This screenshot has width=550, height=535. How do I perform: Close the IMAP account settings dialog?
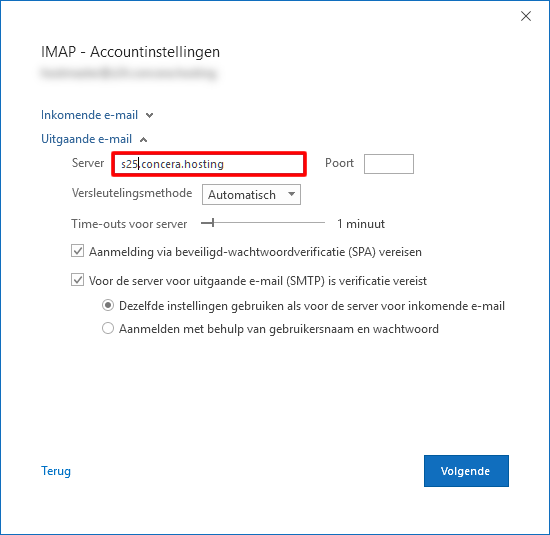pos(525,16)
